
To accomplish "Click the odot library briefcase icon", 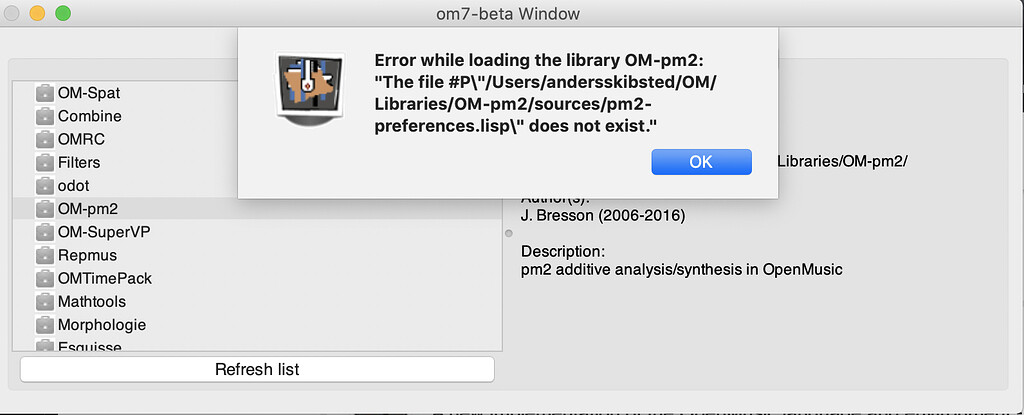I will [x=45, y=186].
